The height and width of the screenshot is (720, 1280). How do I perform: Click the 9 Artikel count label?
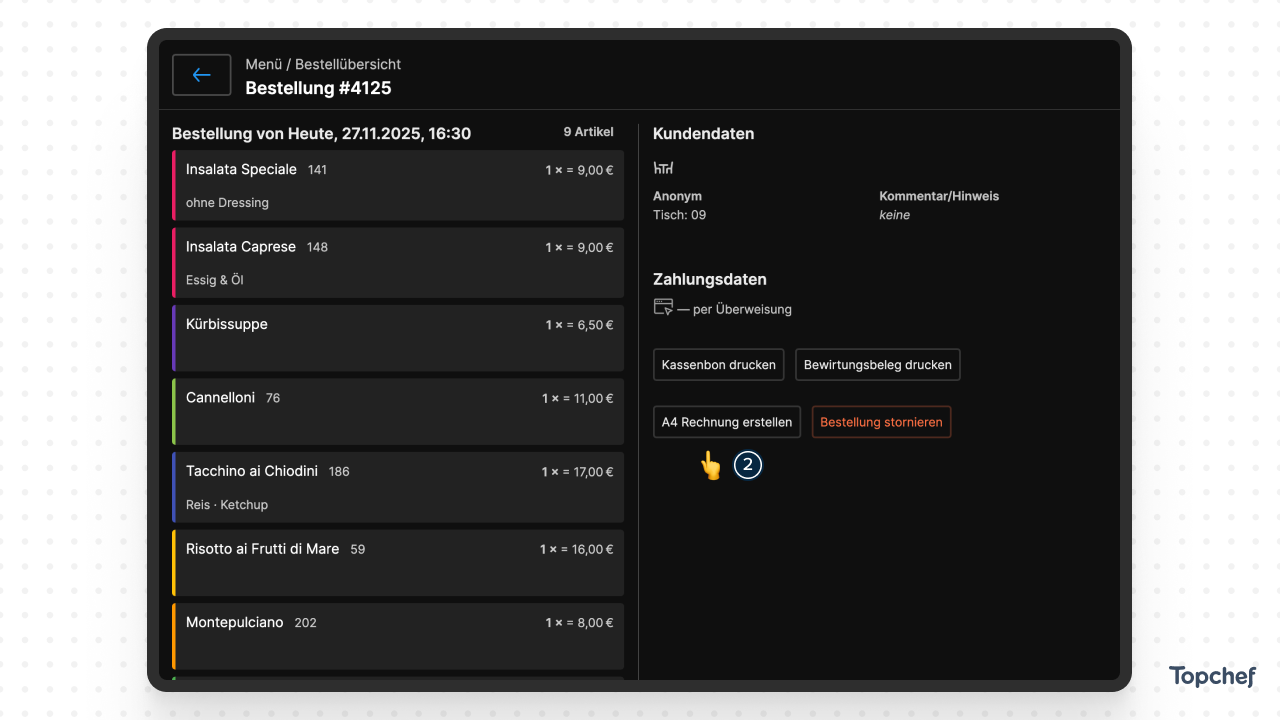[x=588, y=132]
